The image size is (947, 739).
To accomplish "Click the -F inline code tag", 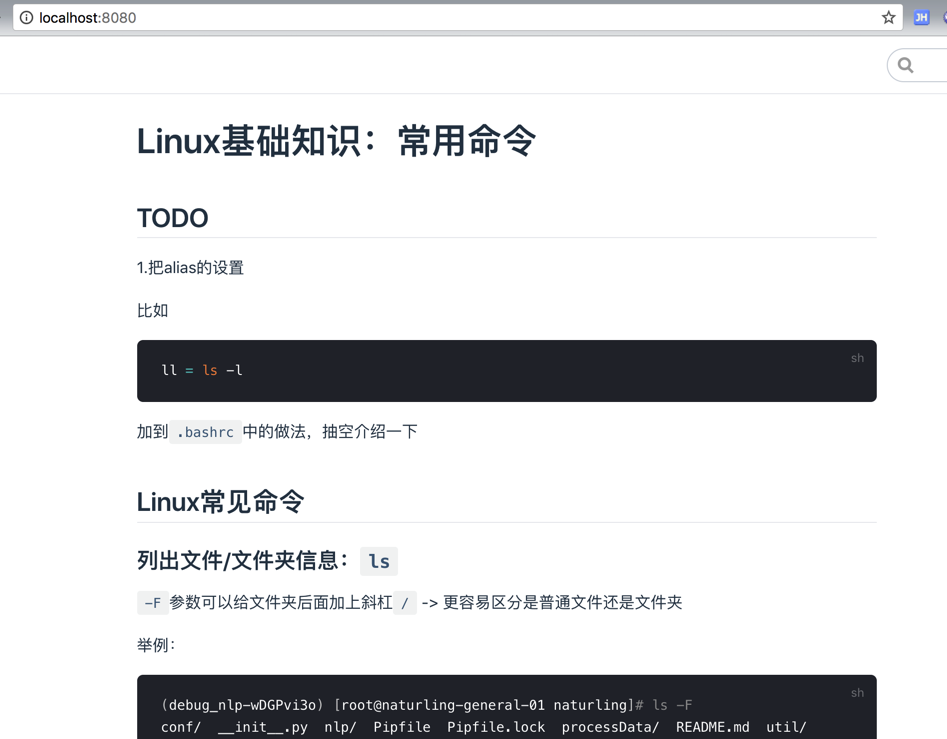I will [x=153, y=603].
